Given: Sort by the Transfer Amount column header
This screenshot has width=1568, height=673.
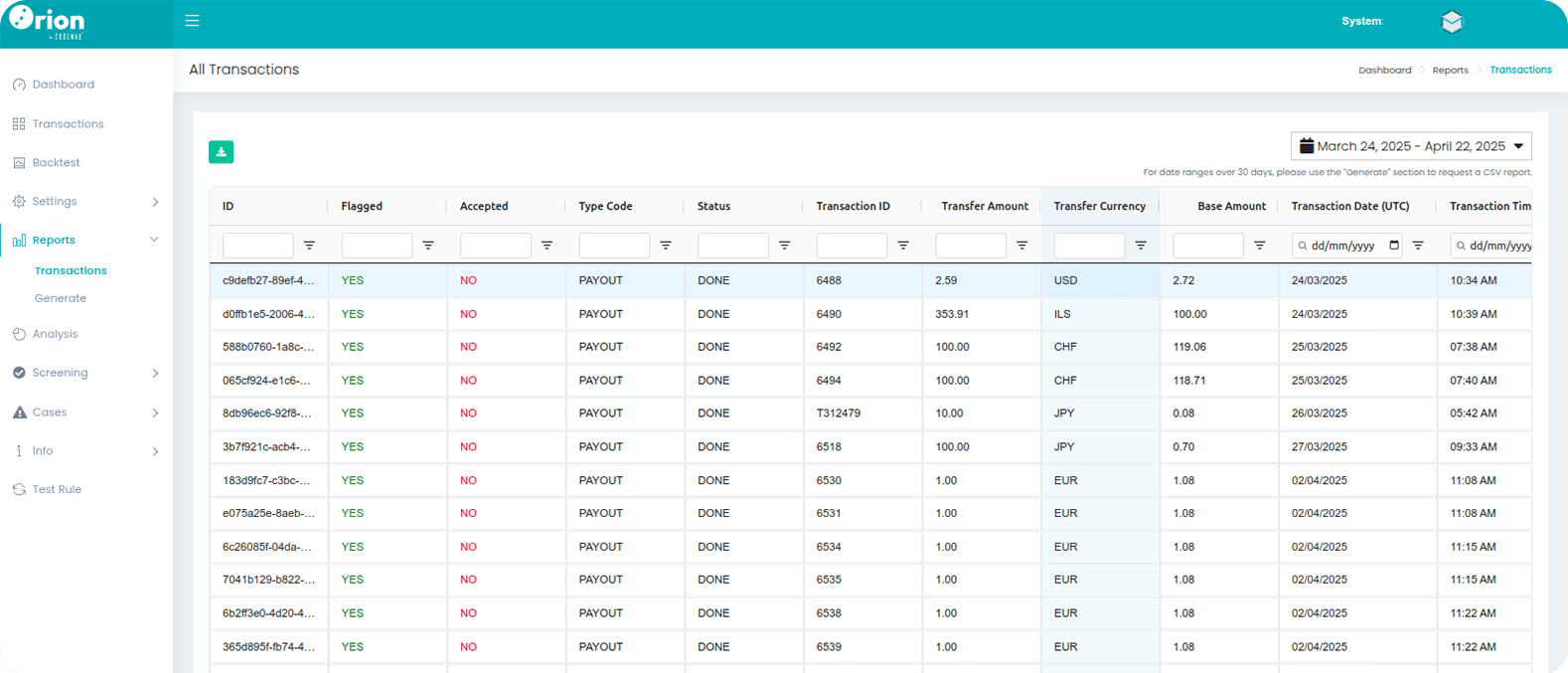Looking at the screenshot, I should pos(984,207).
